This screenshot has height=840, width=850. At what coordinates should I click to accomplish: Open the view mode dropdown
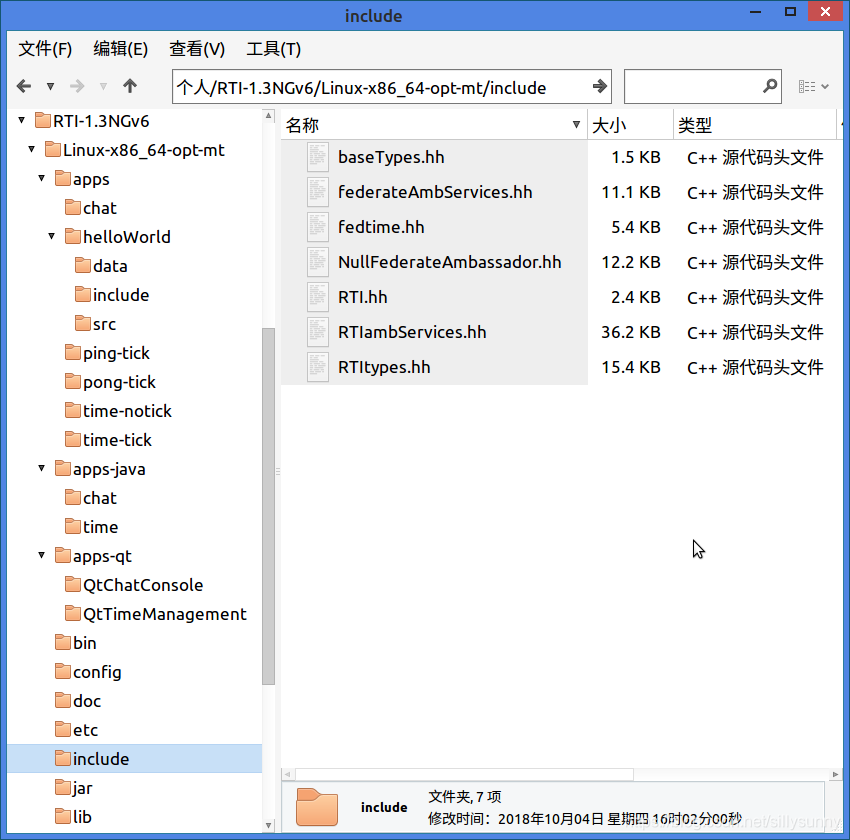tap(813, 86)
